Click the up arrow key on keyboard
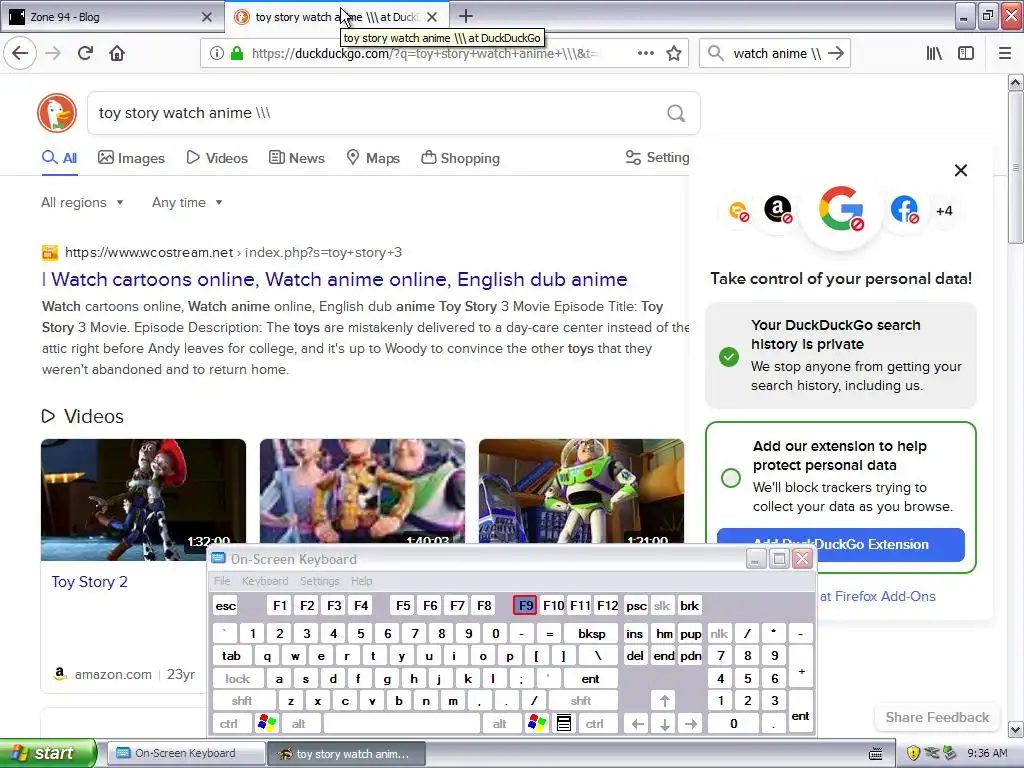The image size is (1024, 768). tap(664, 701)
